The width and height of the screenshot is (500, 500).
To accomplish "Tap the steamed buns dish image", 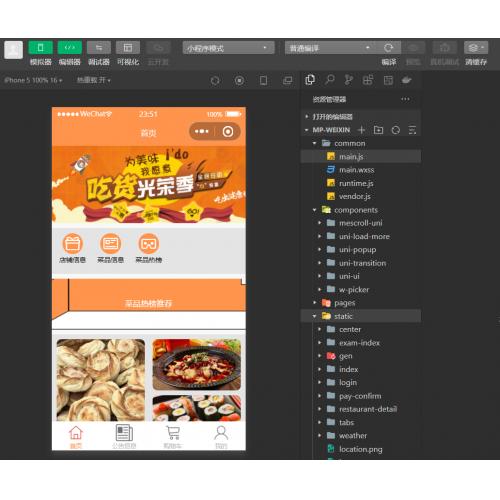I will click(101, 380).
